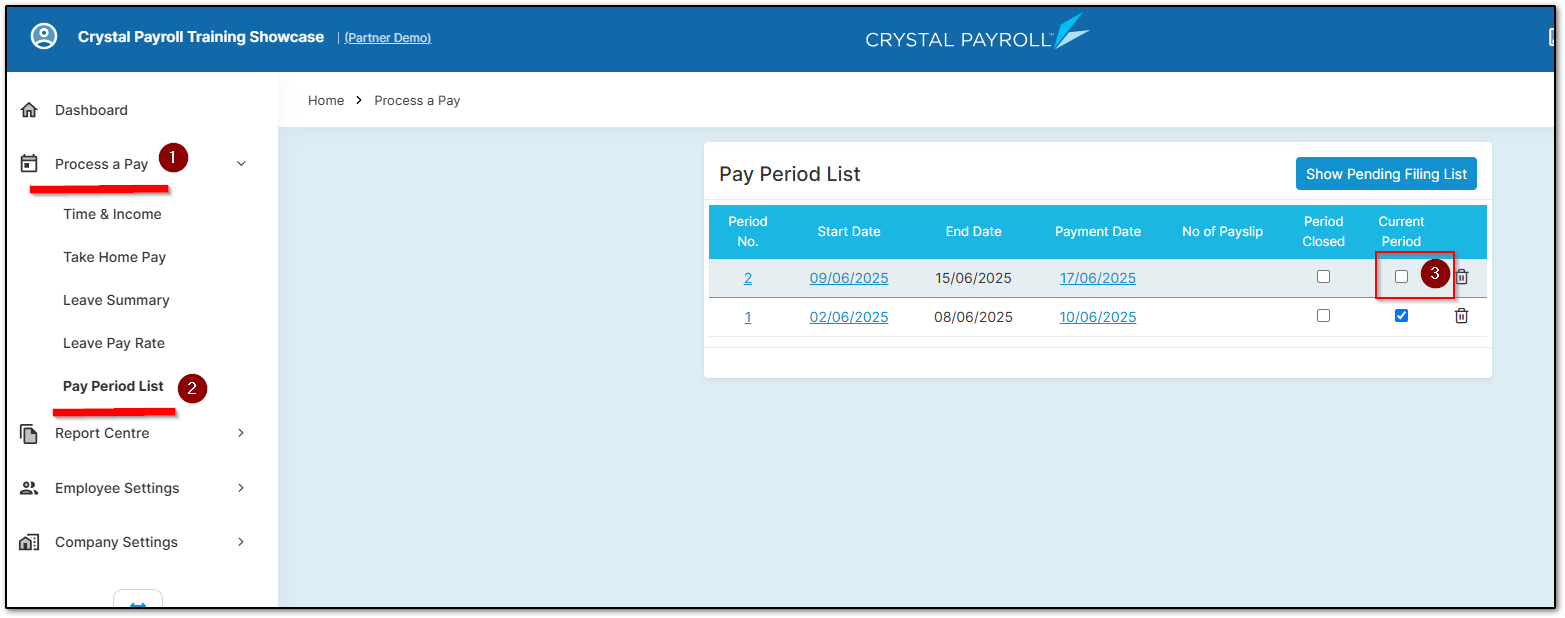The height and width of the screenshot is (618, 1565).
Task: Open period number 2 link
Action: pyautogui.click(x=748, y=278)
